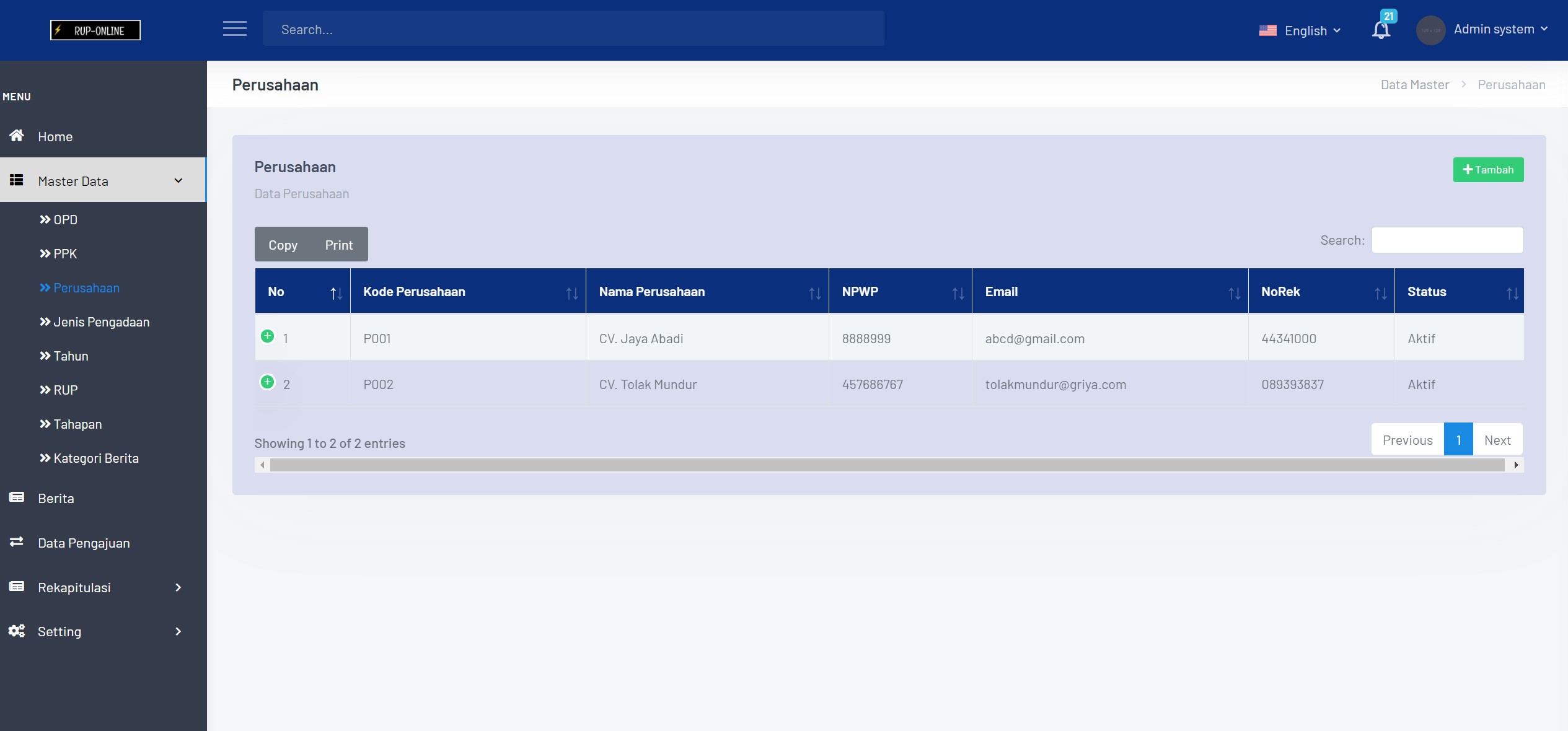This screenshot has height=731, width=1568.
Task: Click the Next pagination button
Action: pos(1497,440)
